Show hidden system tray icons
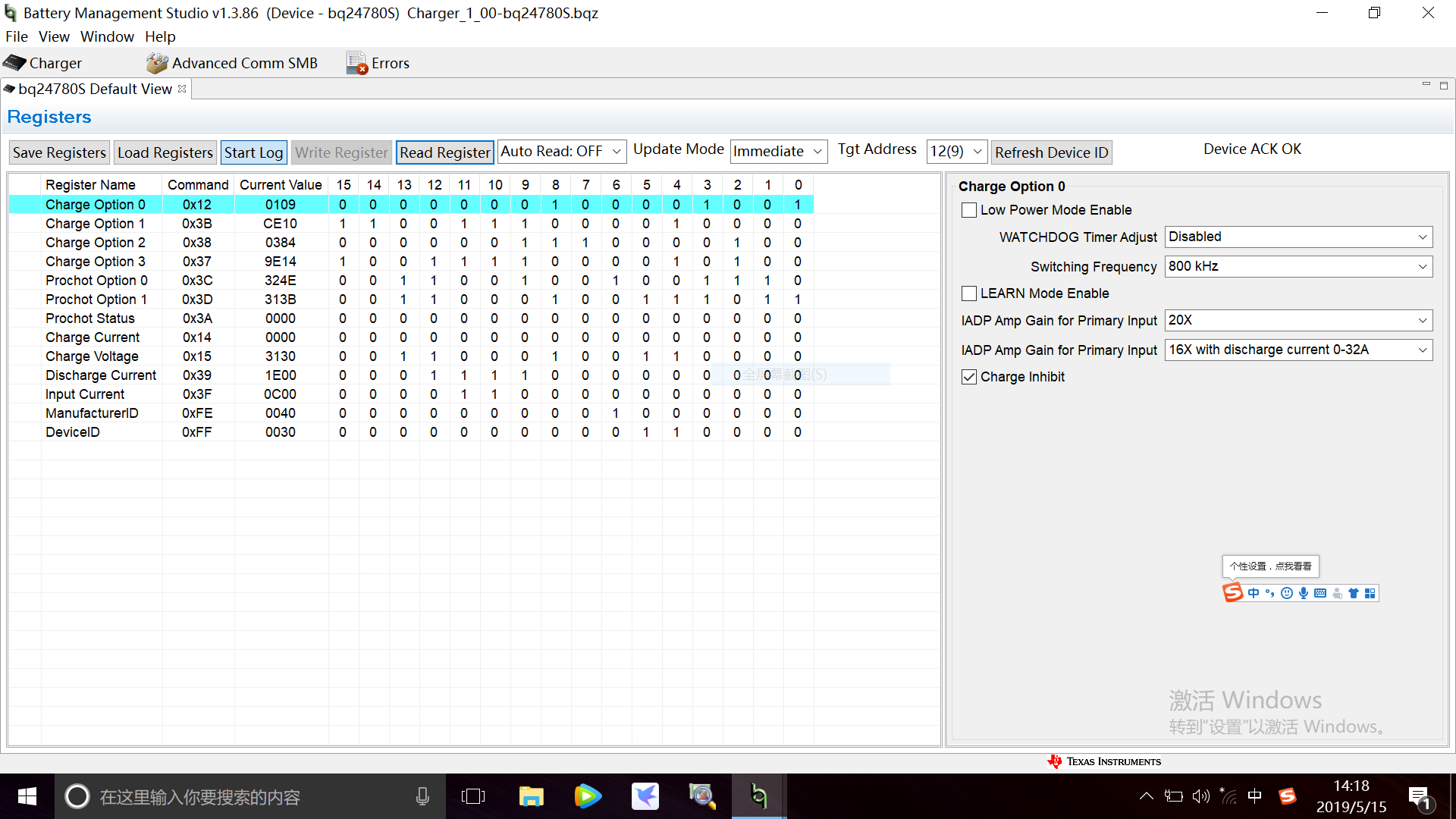 pos(1146,796)
